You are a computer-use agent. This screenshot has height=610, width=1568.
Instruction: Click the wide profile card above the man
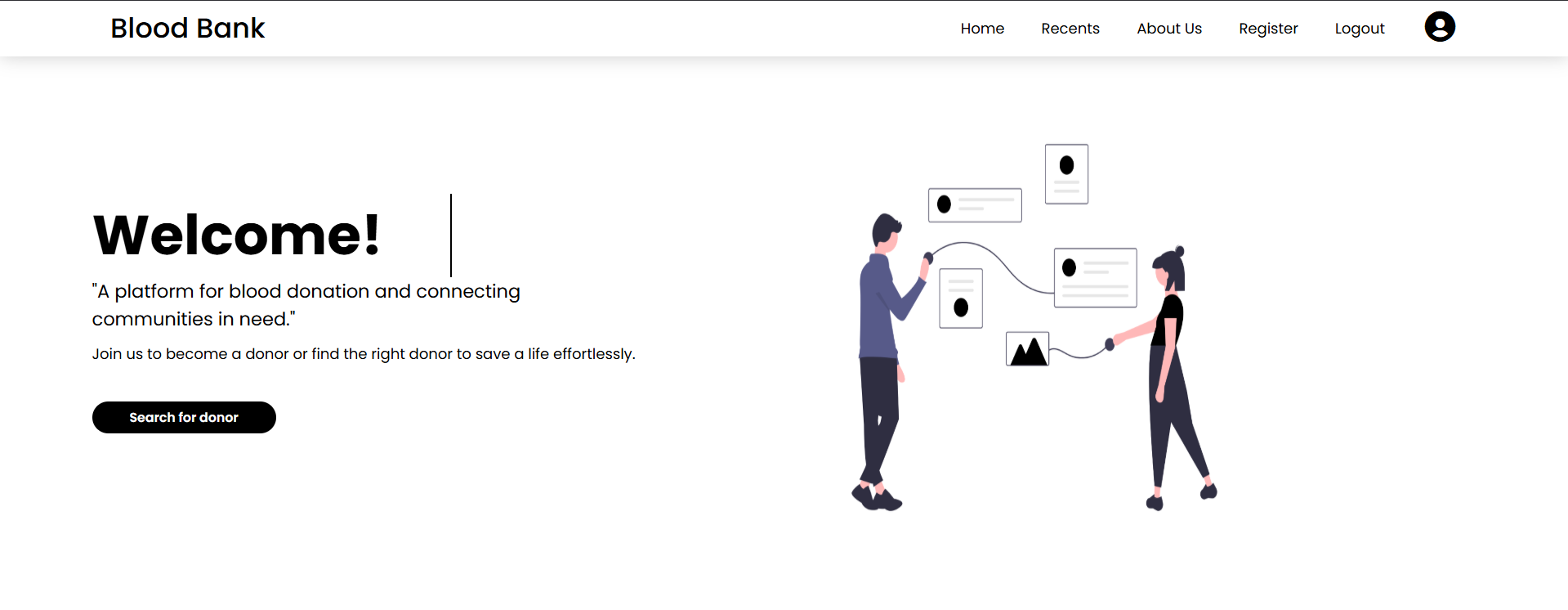(x=975, y=204)
